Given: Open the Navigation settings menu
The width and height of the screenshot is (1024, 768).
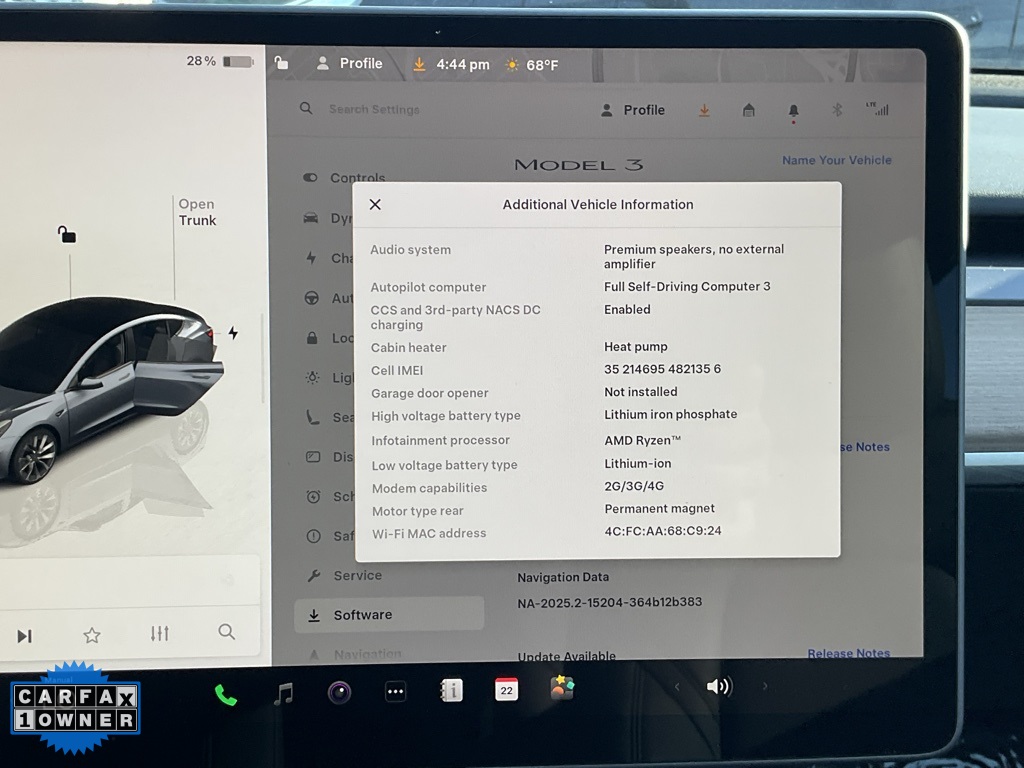Looking at the screenshot, I should pyautogui.click(x=356, y=654).
